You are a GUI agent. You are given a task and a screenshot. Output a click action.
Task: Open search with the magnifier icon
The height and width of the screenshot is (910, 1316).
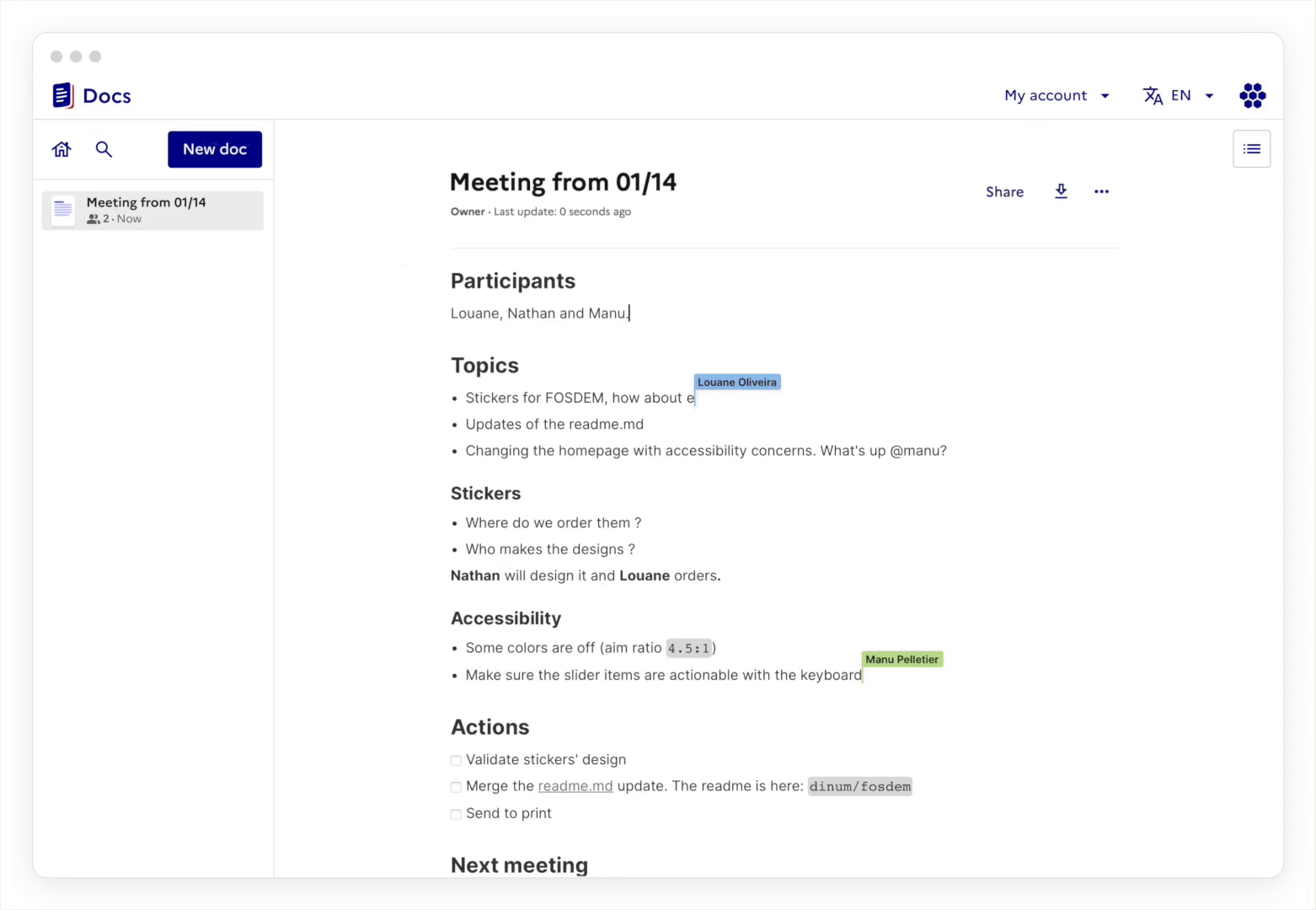[104, 149]
